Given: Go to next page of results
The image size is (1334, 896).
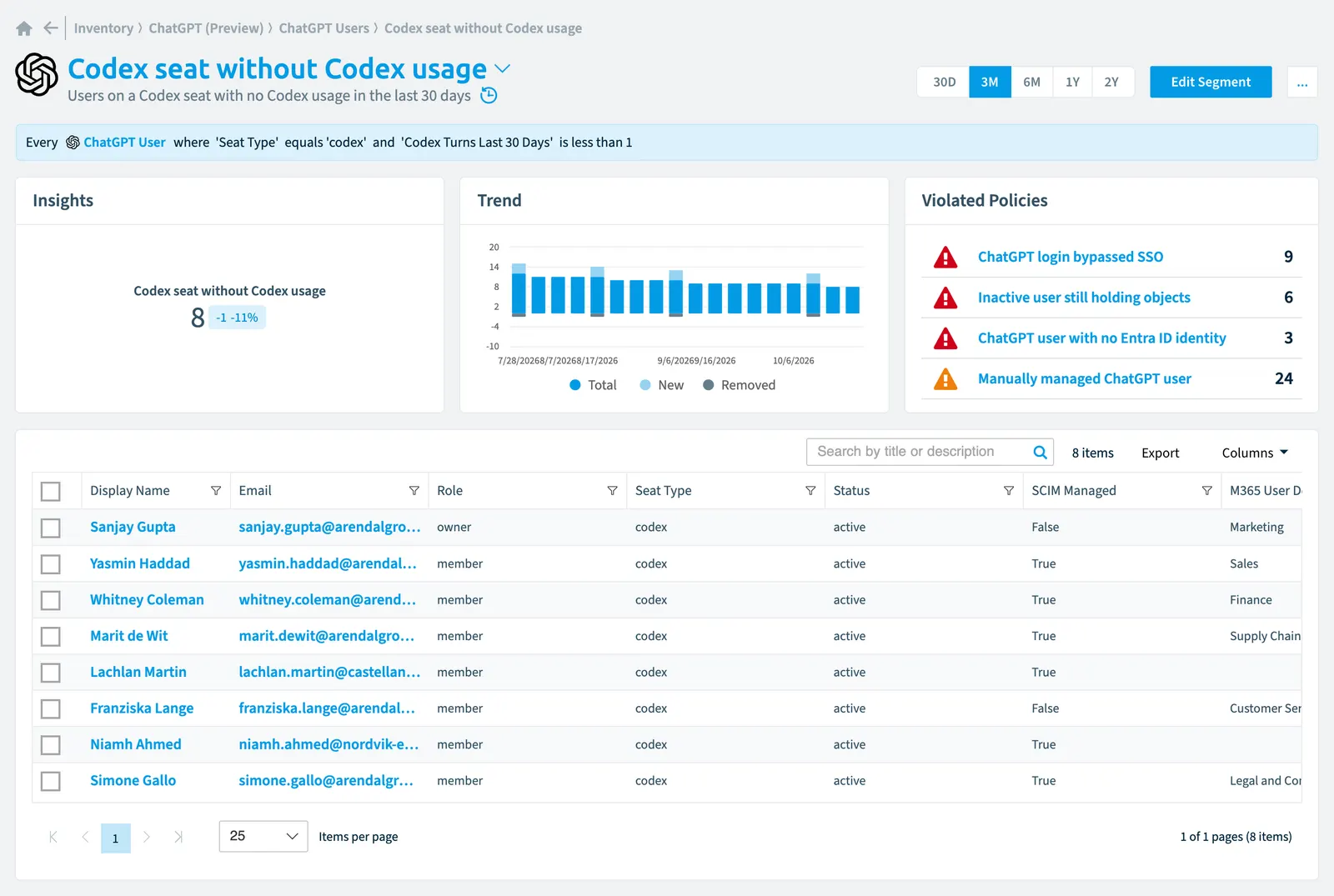Looking at the screenshot, I should (x=147, y=837).
